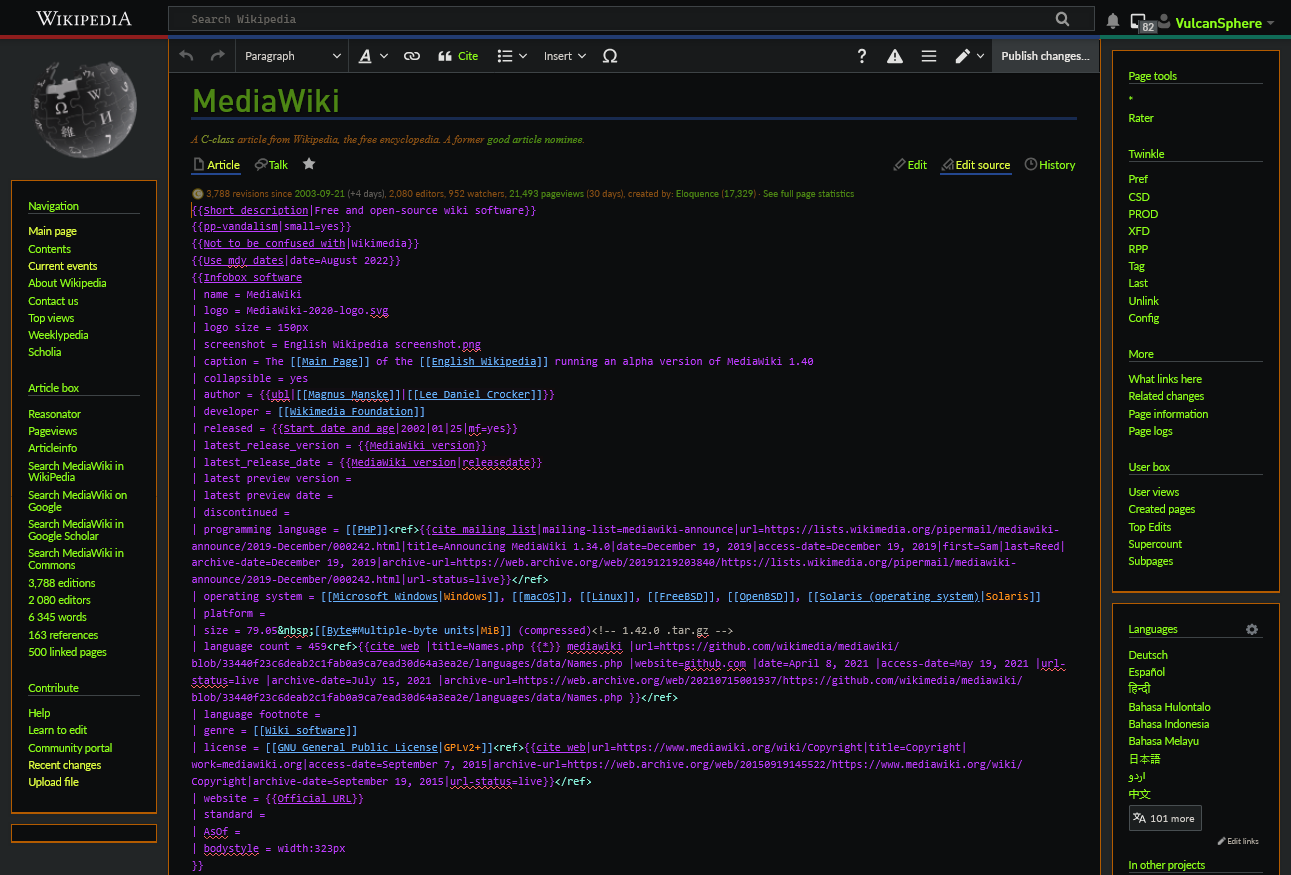Open language settings gear icon
The height and width of the screenshot is (875, 1291).
coord(1251,629)
